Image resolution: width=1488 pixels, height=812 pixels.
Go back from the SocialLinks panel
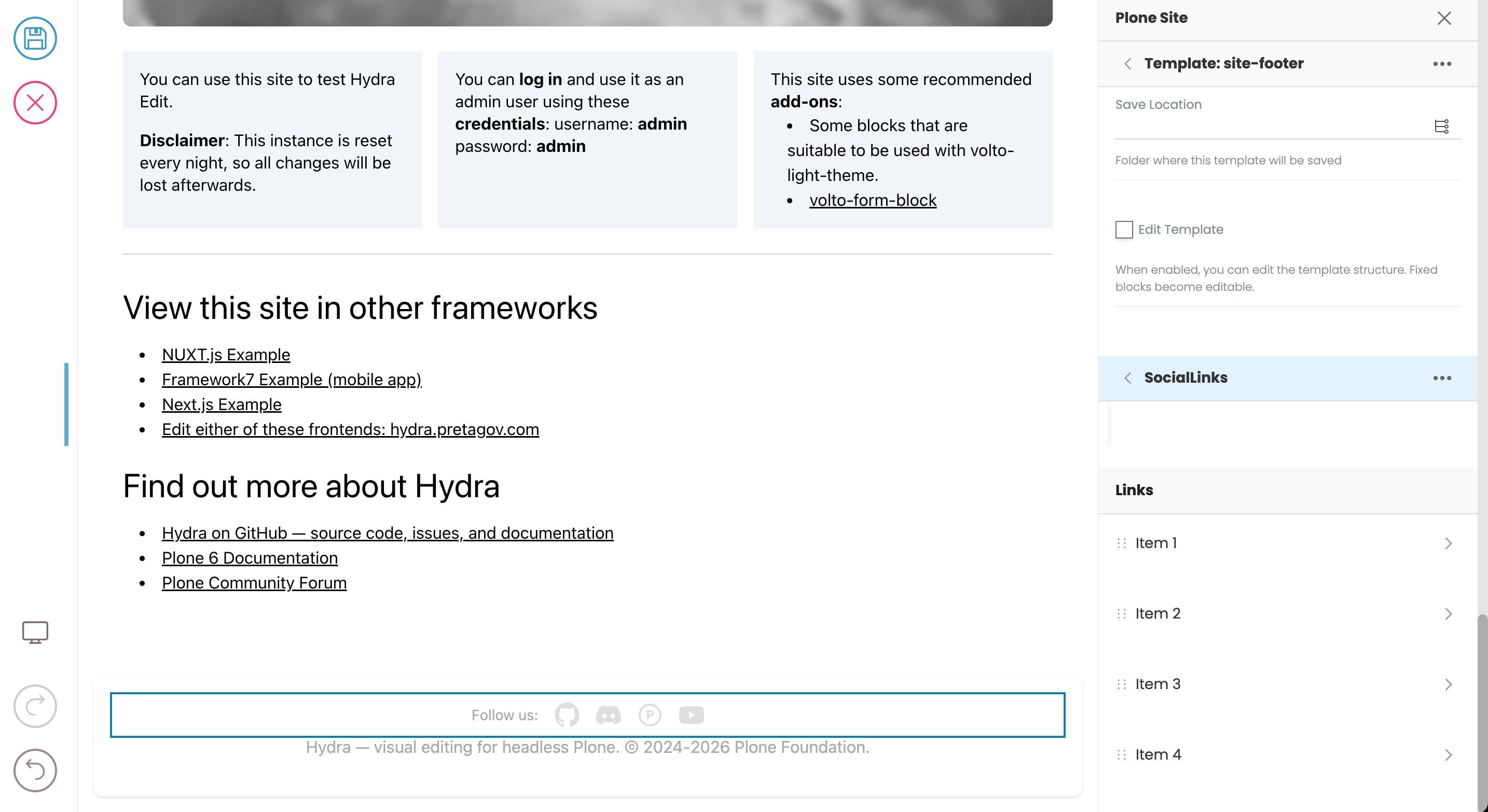(x=1127, y=378)
